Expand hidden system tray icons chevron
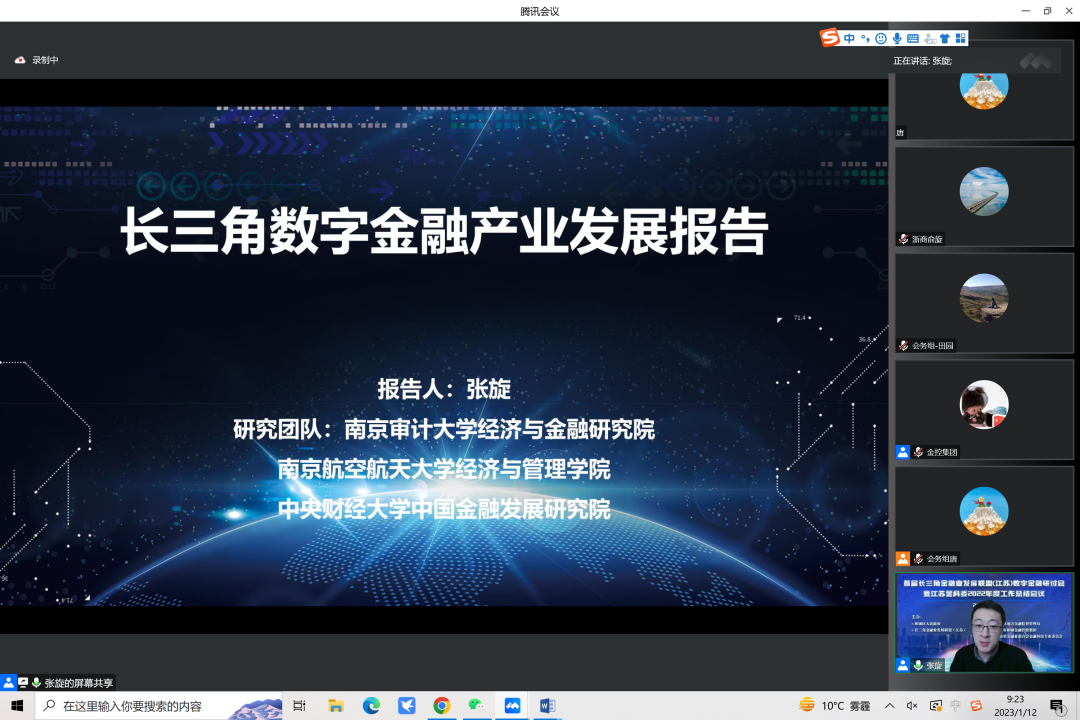The image size is (1080, 720). (890, 706)
